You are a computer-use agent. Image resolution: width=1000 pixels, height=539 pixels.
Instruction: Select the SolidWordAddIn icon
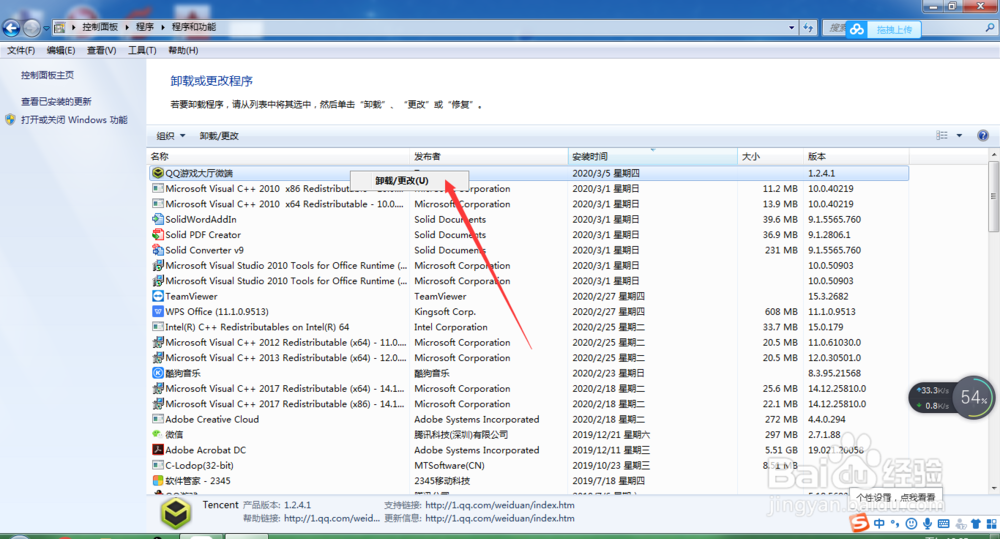[158, 219]
